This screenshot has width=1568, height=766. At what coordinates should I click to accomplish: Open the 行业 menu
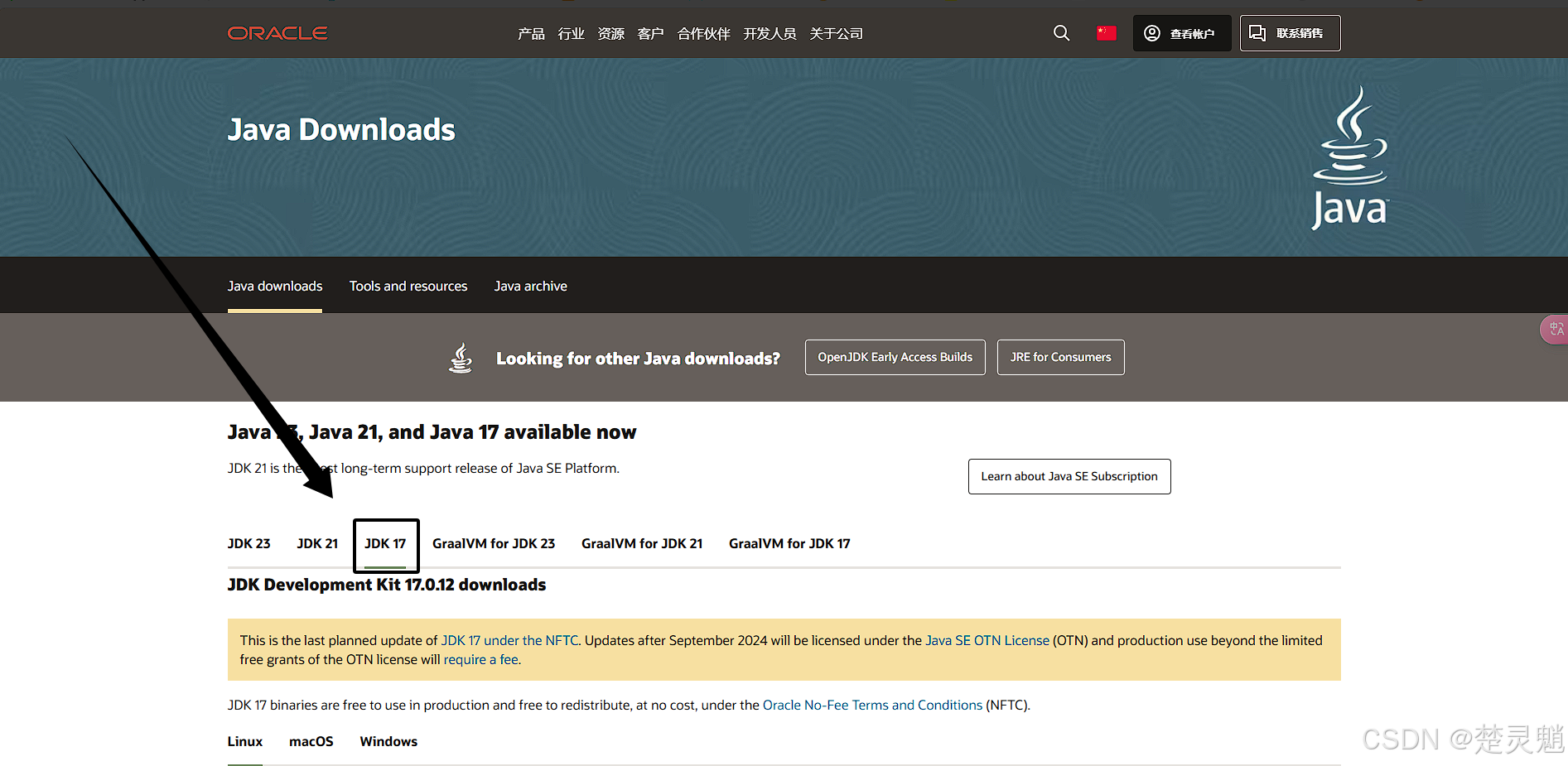click(571, 33)
